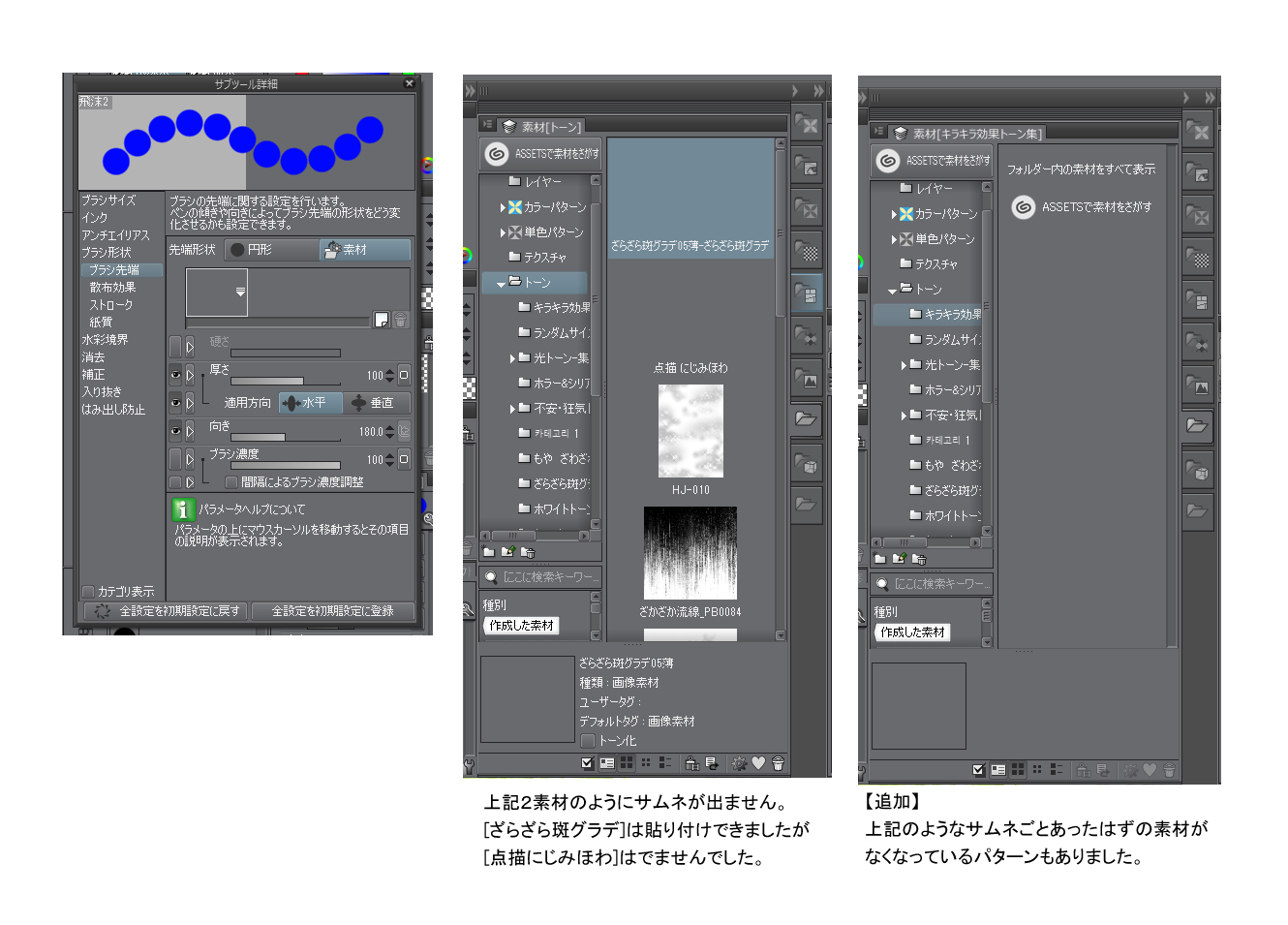Click the ブラシ濃度 slider
Viewport: 1288px width, 925px height.
[x=285, y=465]
